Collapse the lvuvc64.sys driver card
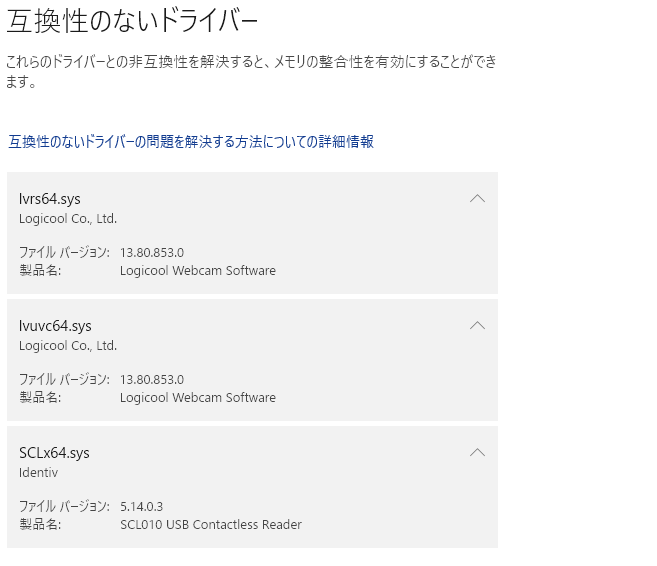Screen dimensions: 657x566 click(477, 326)
